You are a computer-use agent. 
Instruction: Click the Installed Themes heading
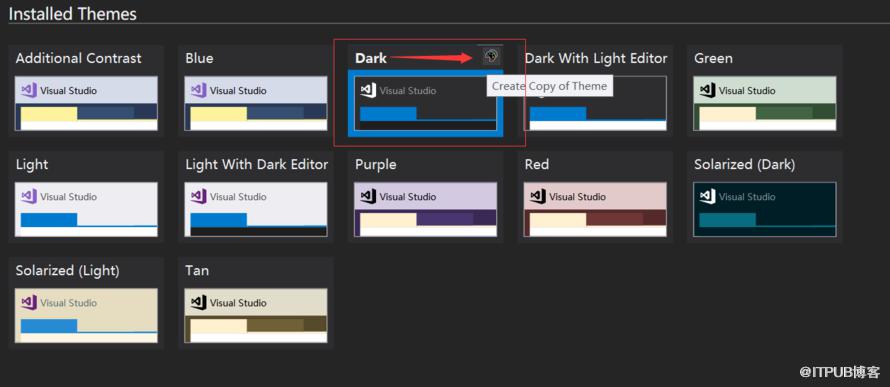(x=73, y=14)
